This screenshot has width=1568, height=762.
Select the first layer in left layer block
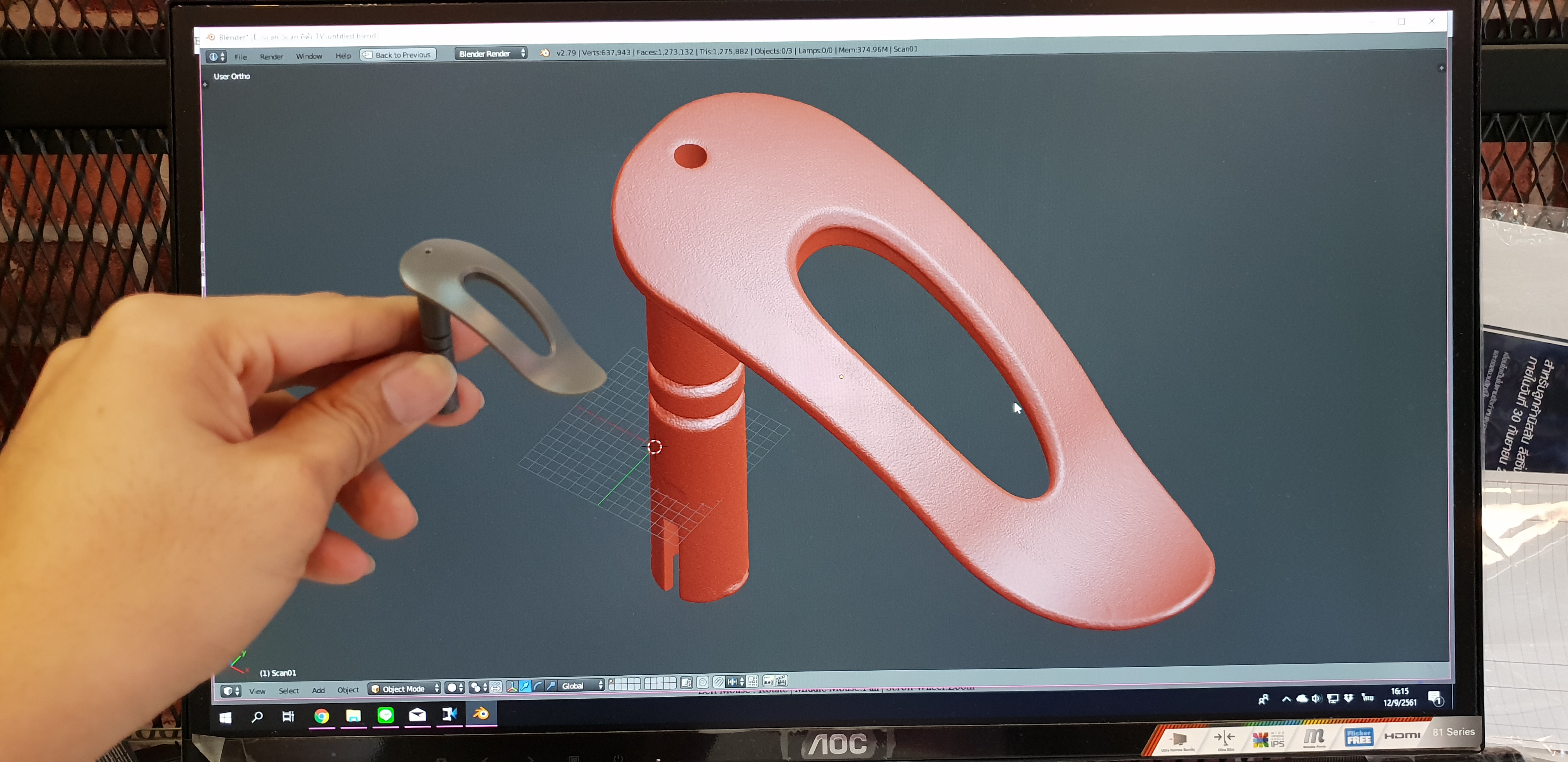pyautogui.click(x=612, y=681)
